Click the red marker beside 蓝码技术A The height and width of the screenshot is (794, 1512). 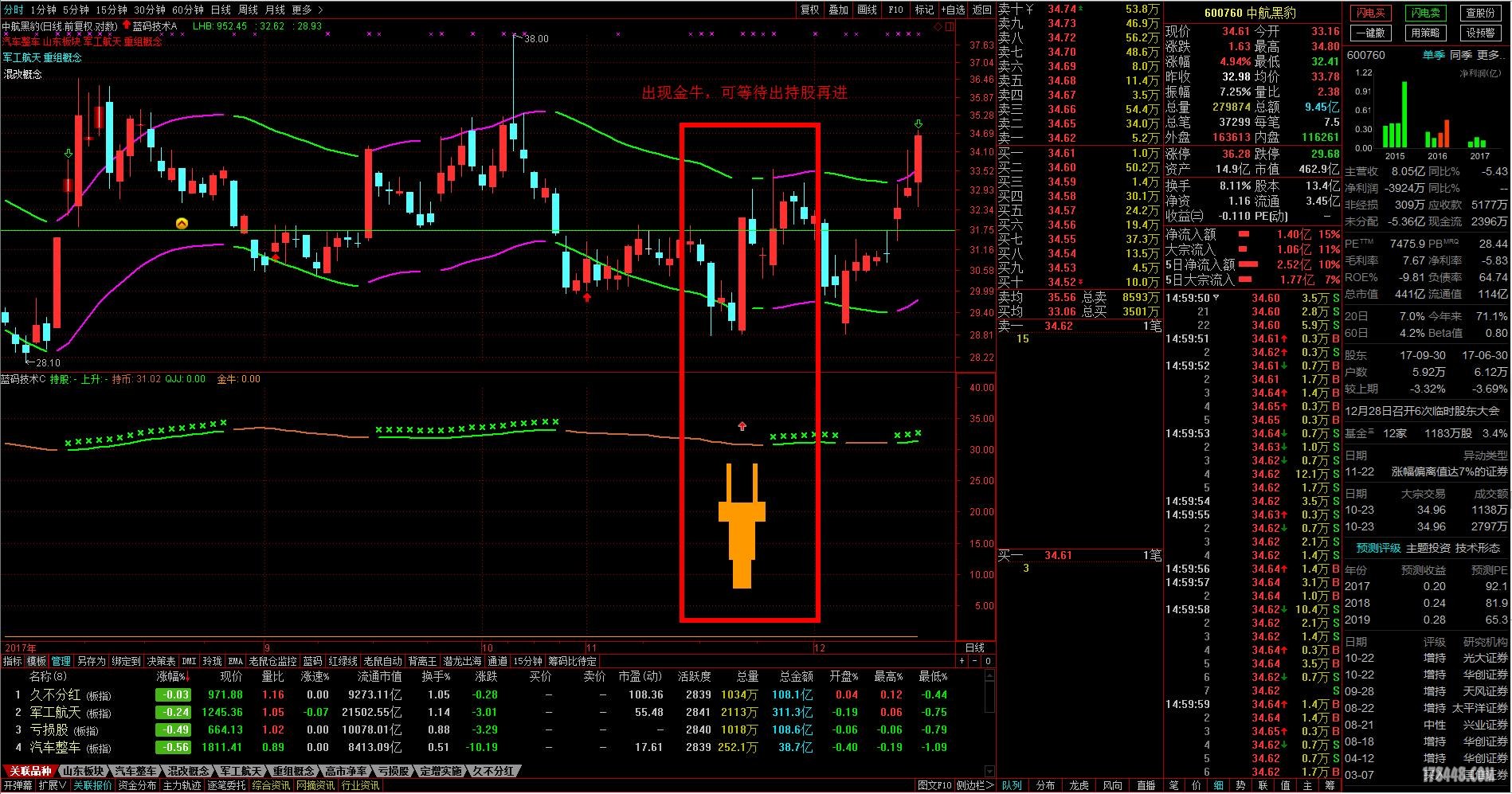pos(126,25)
